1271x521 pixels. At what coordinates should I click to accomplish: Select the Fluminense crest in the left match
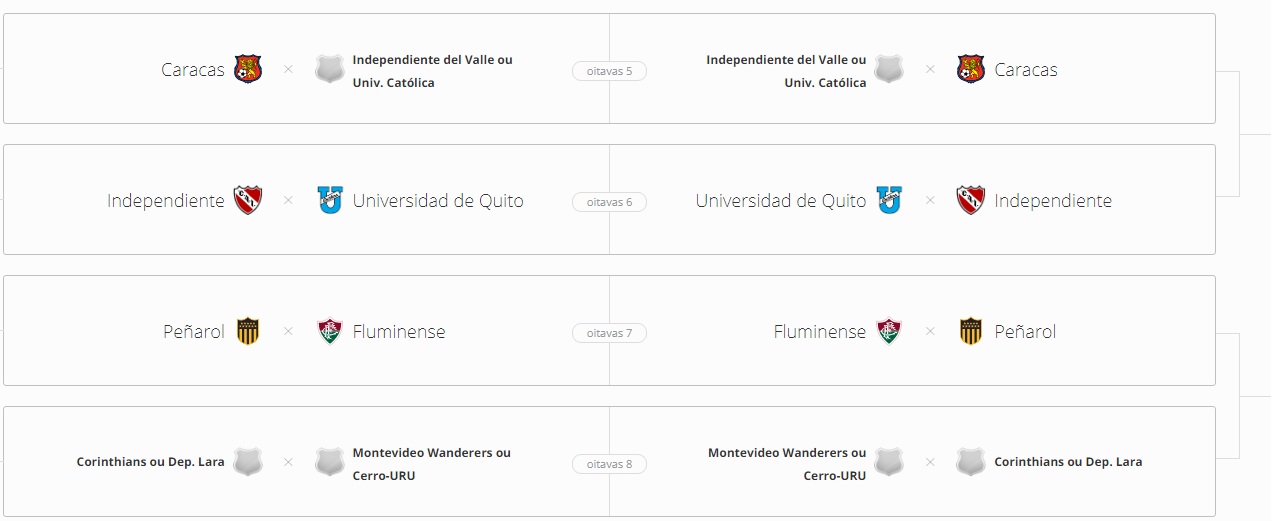click(x=330, y=331)
